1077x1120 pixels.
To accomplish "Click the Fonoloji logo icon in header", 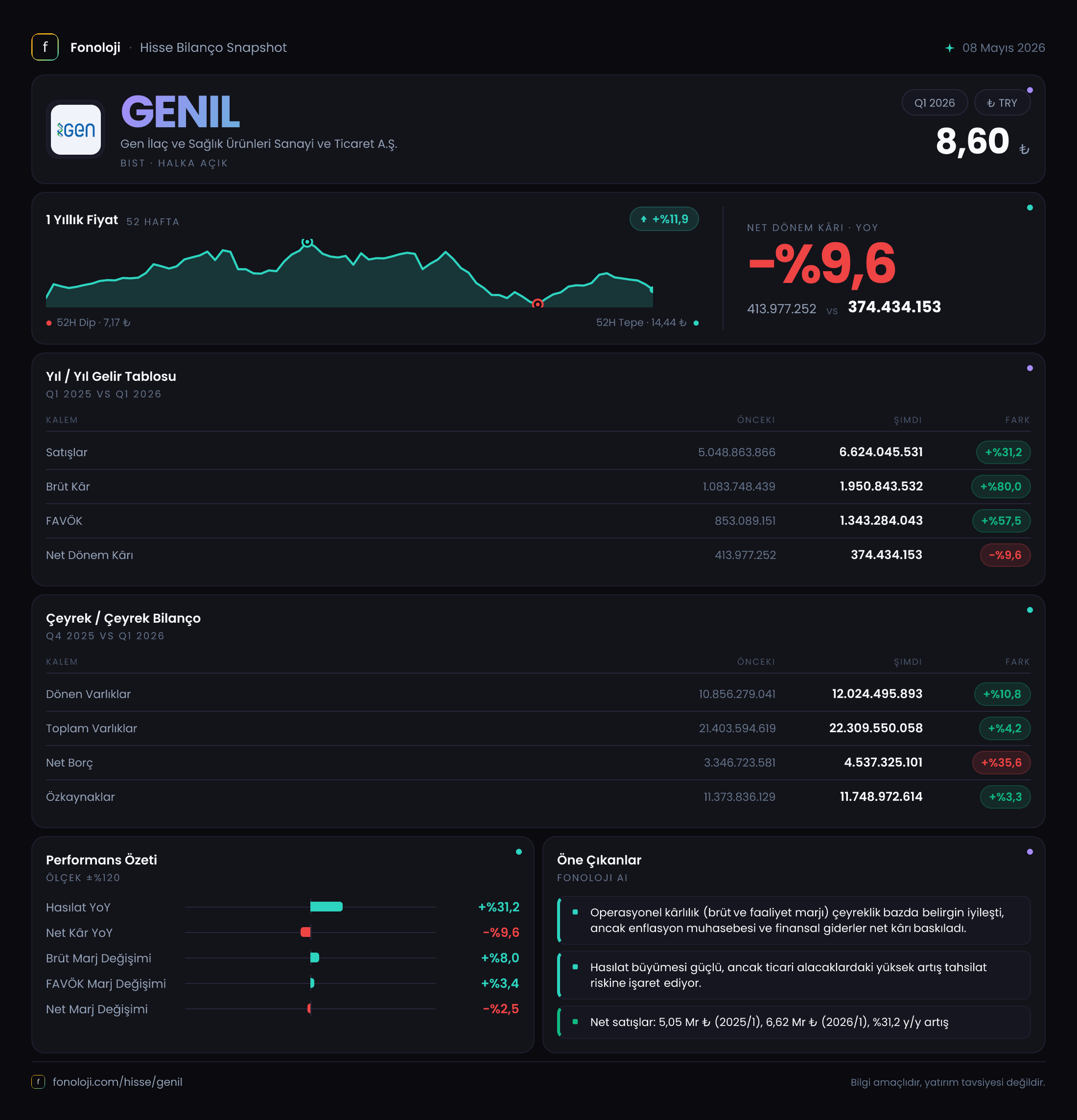I will [x=45, y=47].
